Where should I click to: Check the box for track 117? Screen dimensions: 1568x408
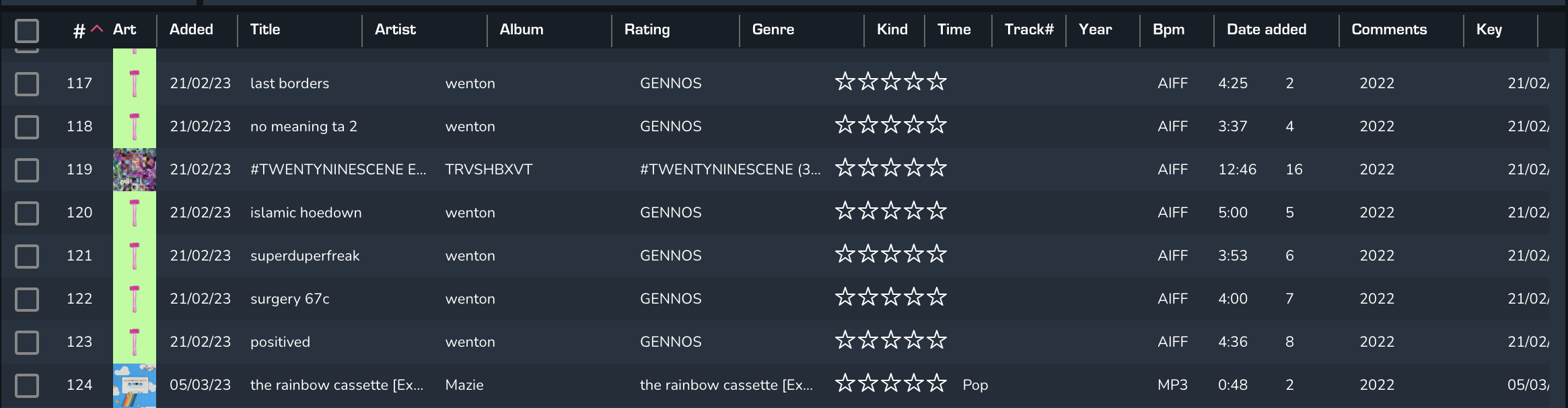(x=27, y=83)
